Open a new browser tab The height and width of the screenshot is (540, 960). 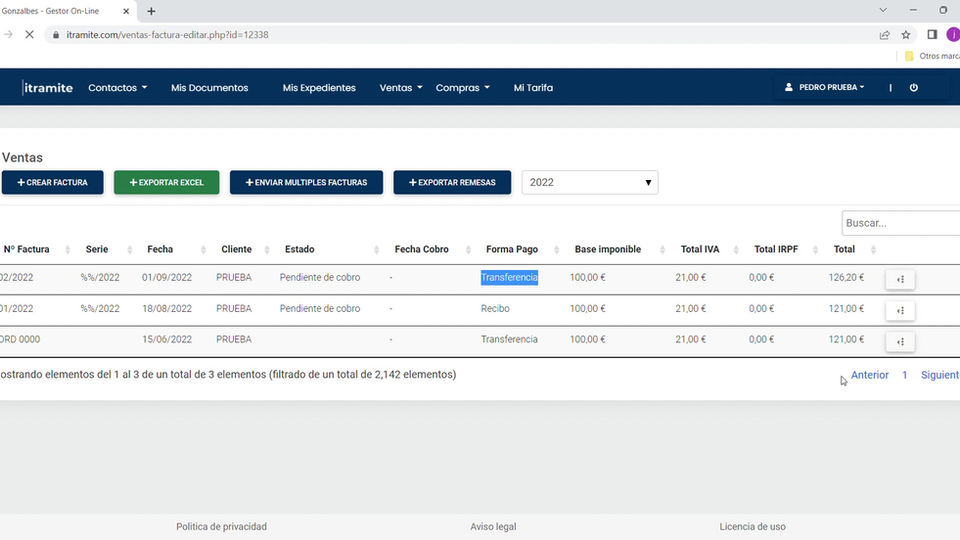(151, 11)
